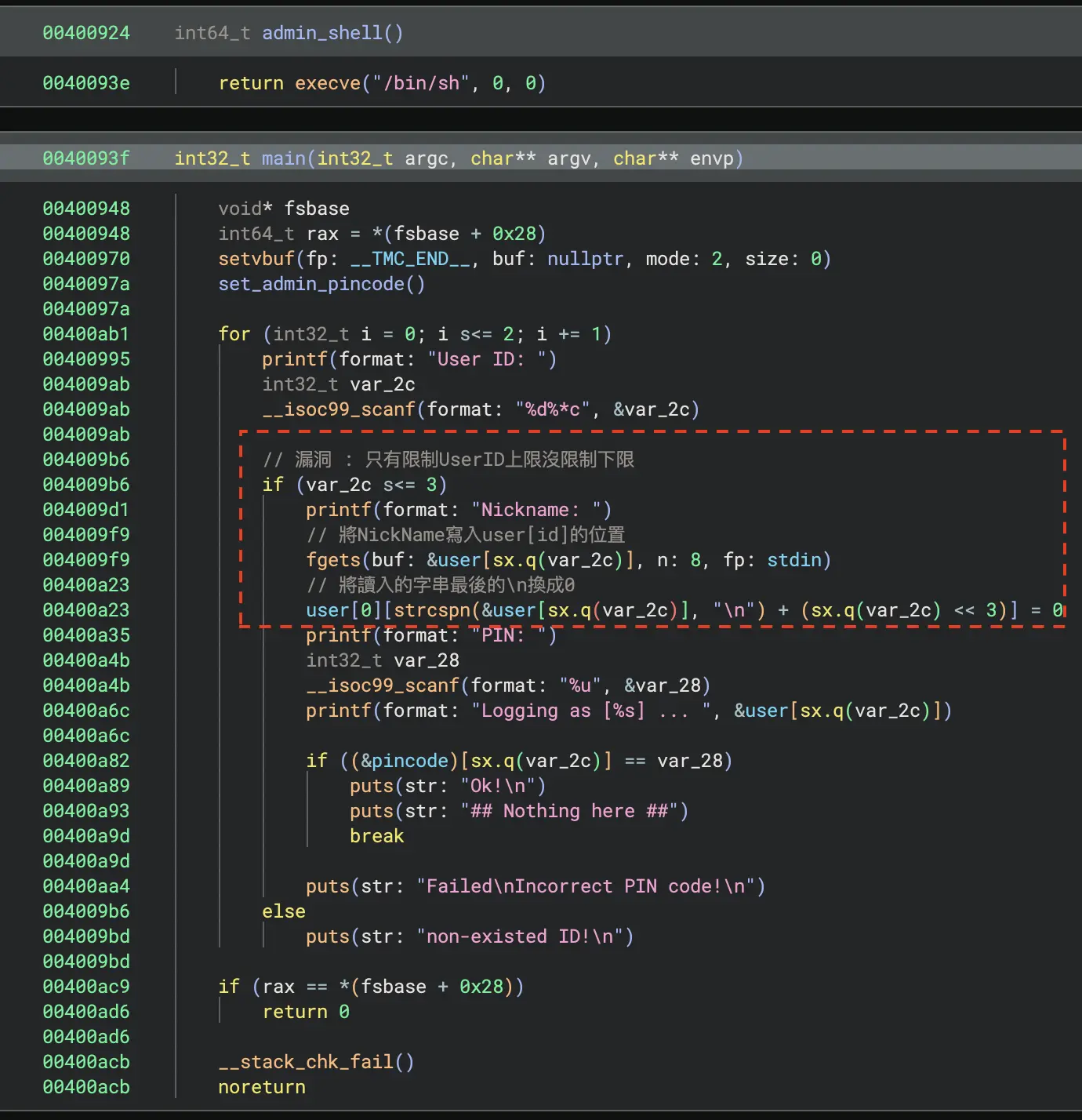Viewport: 1082px width, 1120px height.
Task: Select the __stack_chk_fail() call
Action: [x=316, y=1062]
